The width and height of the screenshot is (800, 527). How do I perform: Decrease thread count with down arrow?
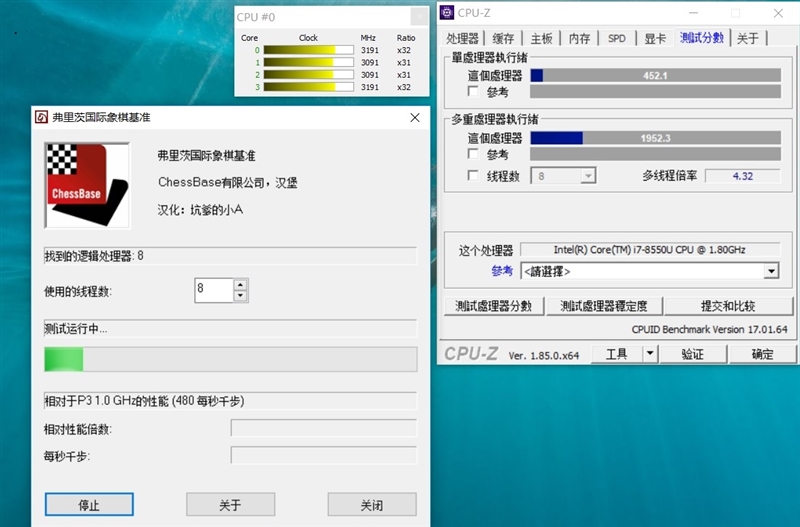(x=241, y=296)
